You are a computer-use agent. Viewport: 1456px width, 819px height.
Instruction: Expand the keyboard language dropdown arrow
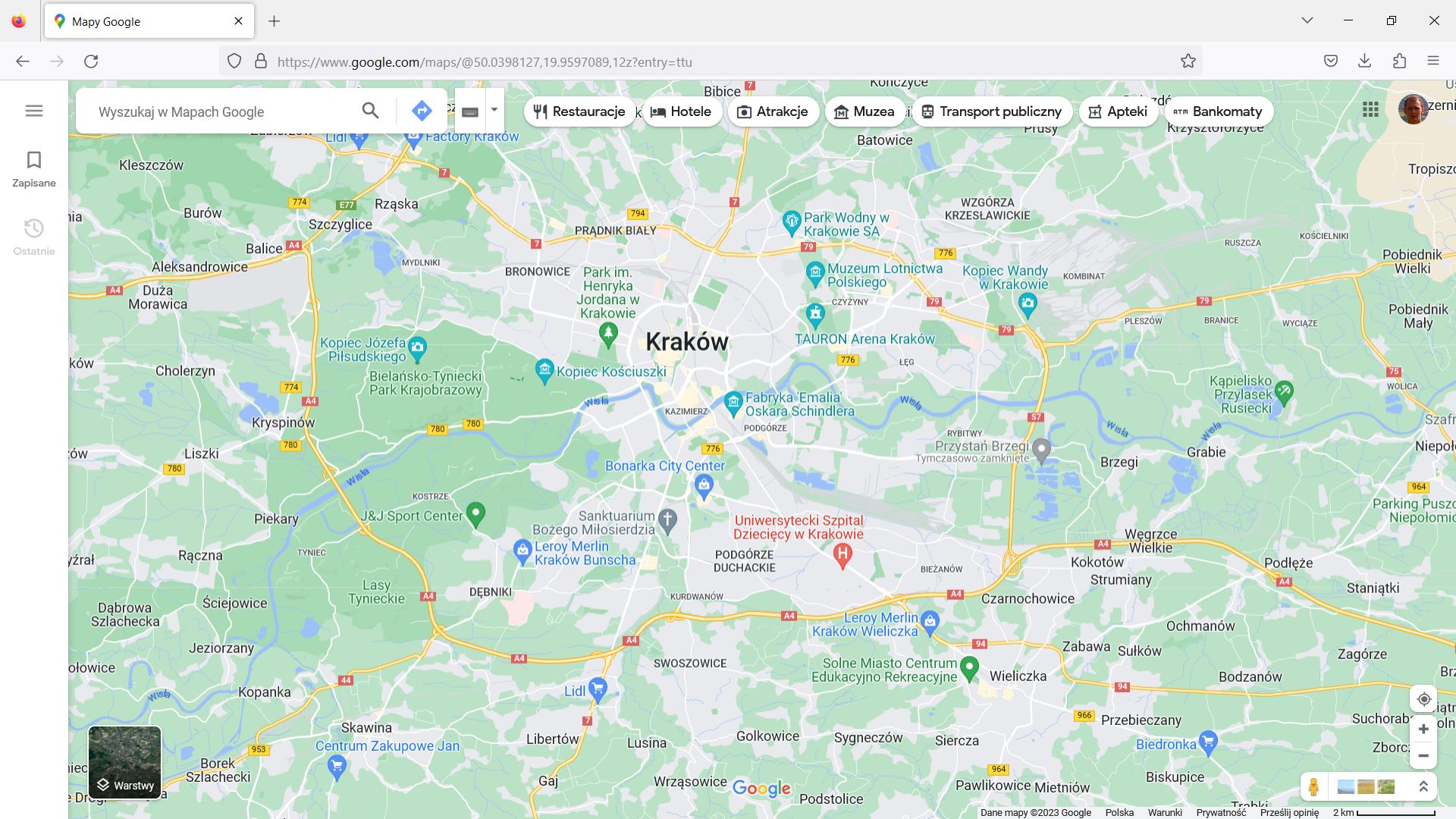click(494, 111)
